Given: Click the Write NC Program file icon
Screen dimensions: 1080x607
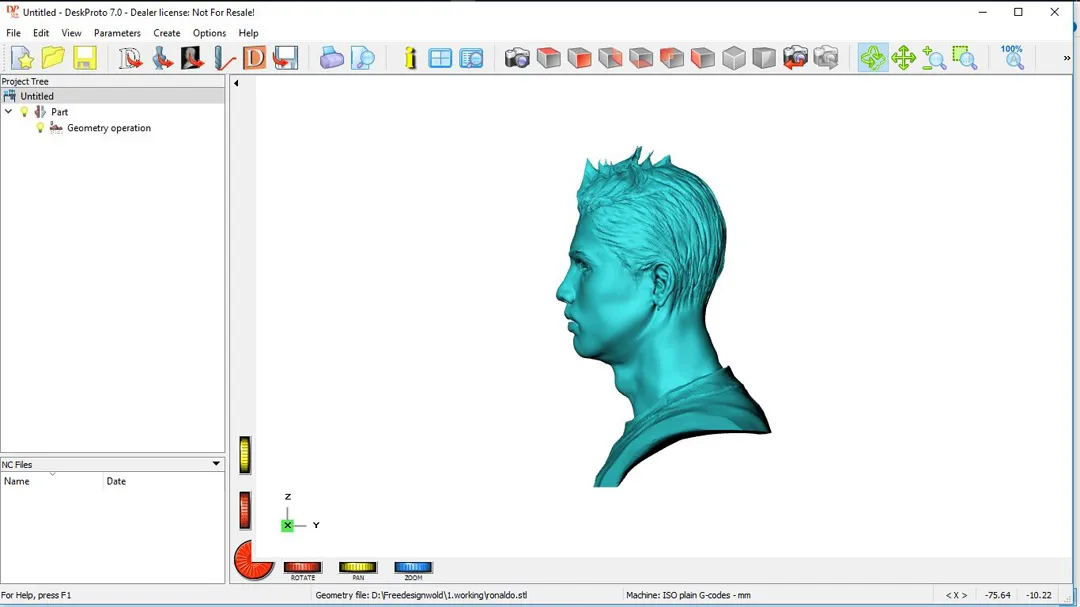Looking at the screenshot, I should click(x=286, y=58).
